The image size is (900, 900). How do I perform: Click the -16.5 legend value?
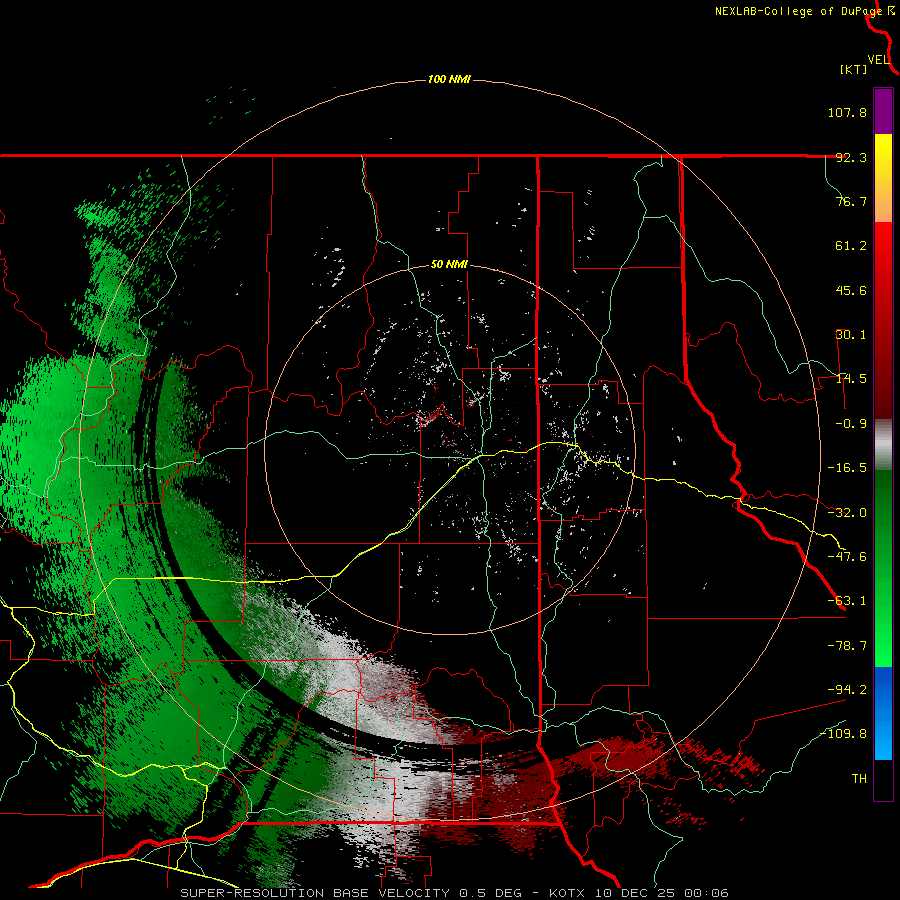tap(847, 468)
